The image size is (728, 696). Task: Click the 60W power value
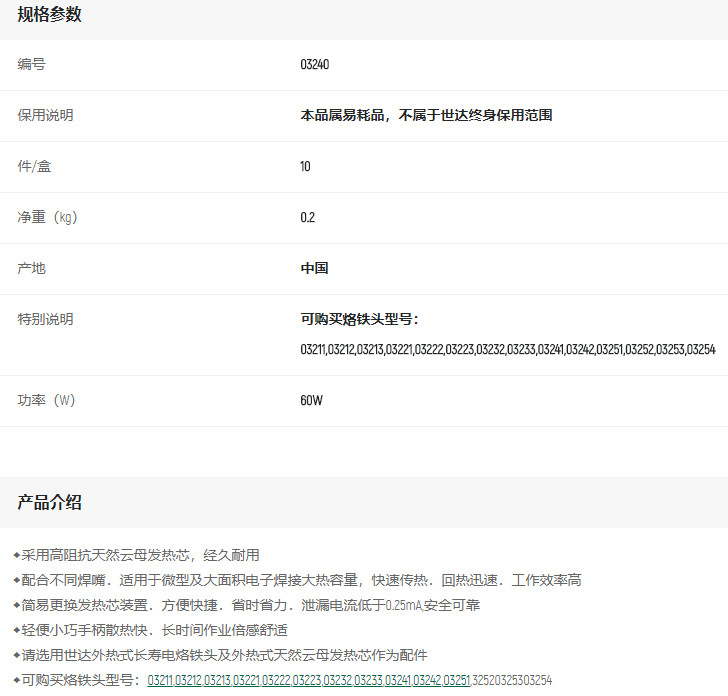[x=311, y=401]
